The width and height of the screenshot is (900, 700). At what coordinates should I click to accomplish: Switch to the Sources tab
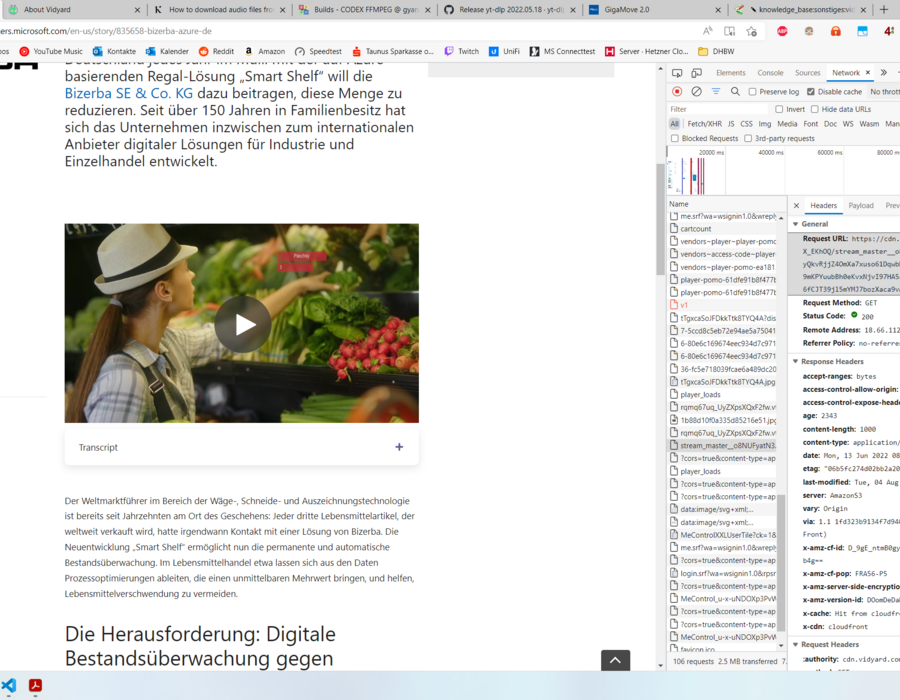[x=808, y=73]
